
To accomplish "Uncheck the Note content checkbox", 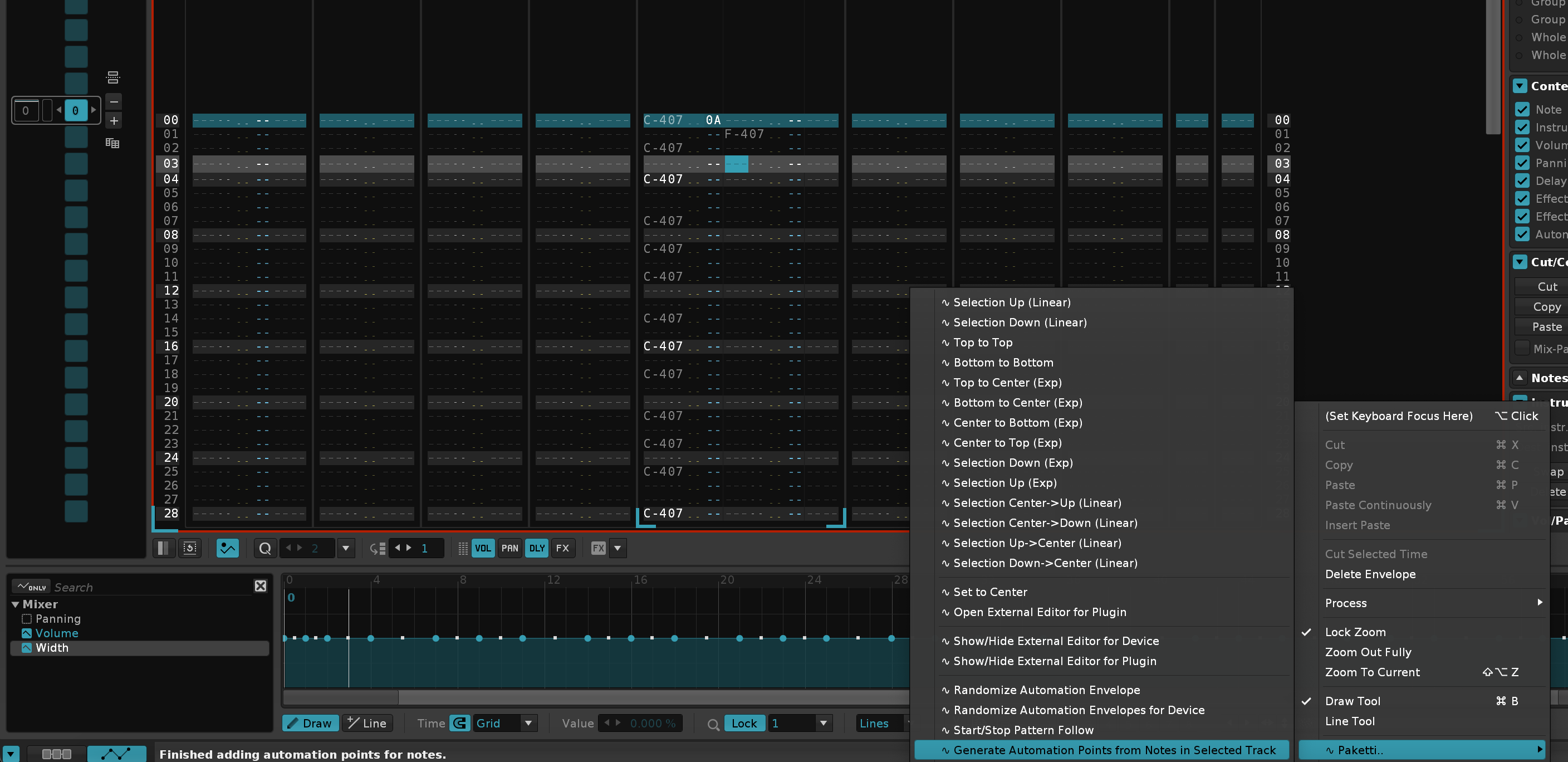I will (1522, 110).
